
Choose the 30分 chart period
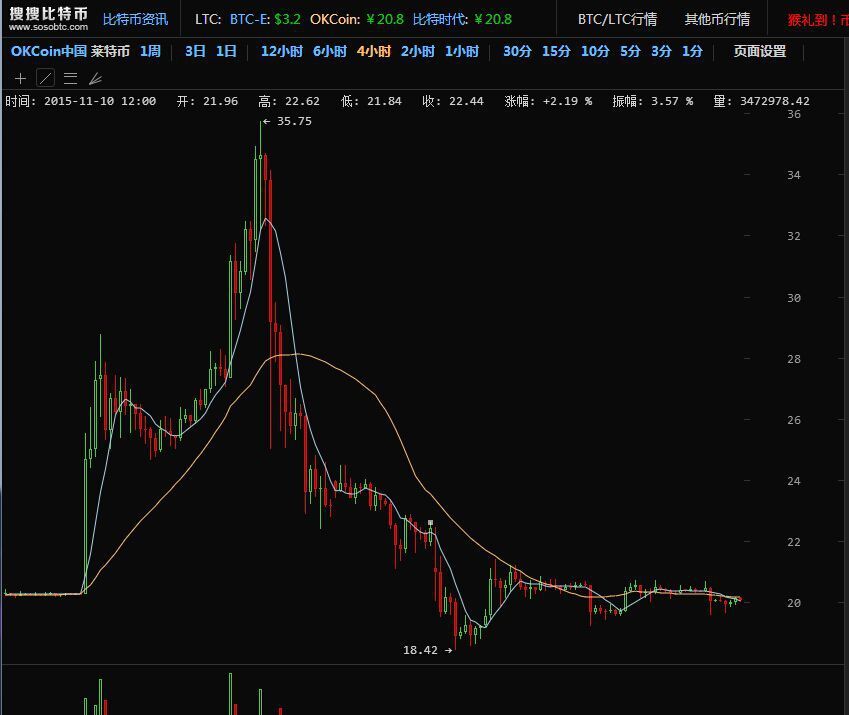pyautogui.click(x=517, y=51)
